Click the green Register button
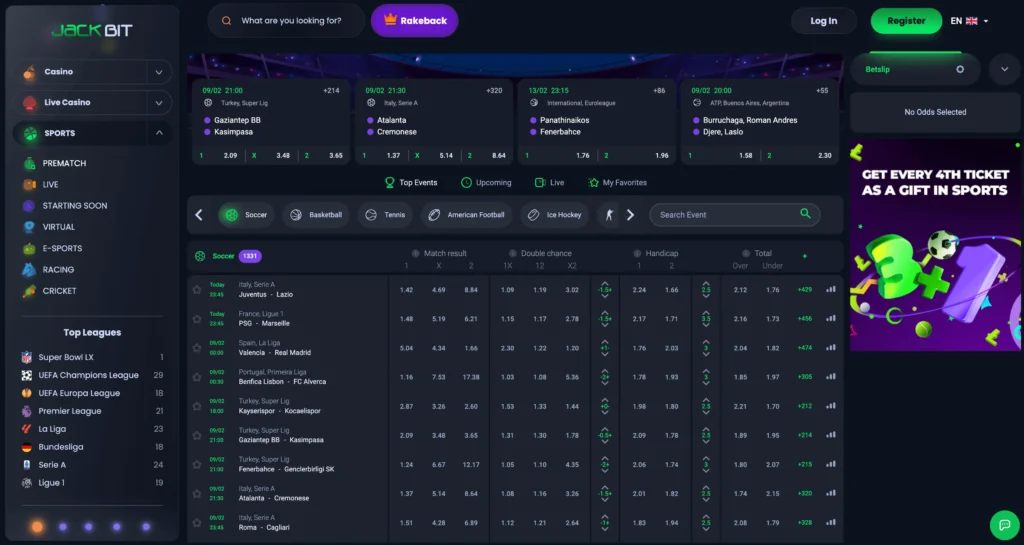This screenshot has width=1024, height=545. point(906,21)
